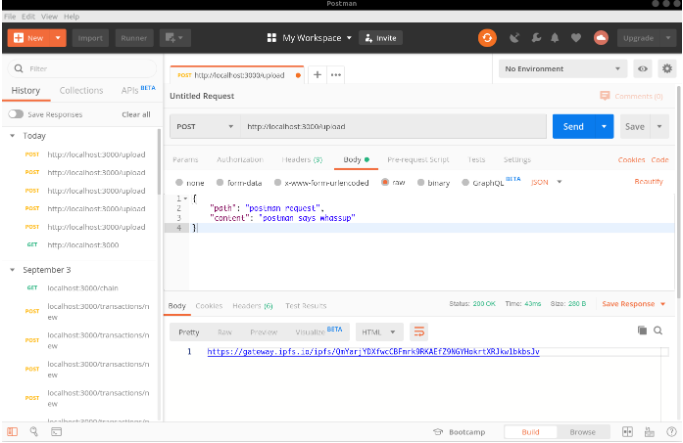
Task: Open the Save Response dropdown
Action: click(x=633, y=304)
